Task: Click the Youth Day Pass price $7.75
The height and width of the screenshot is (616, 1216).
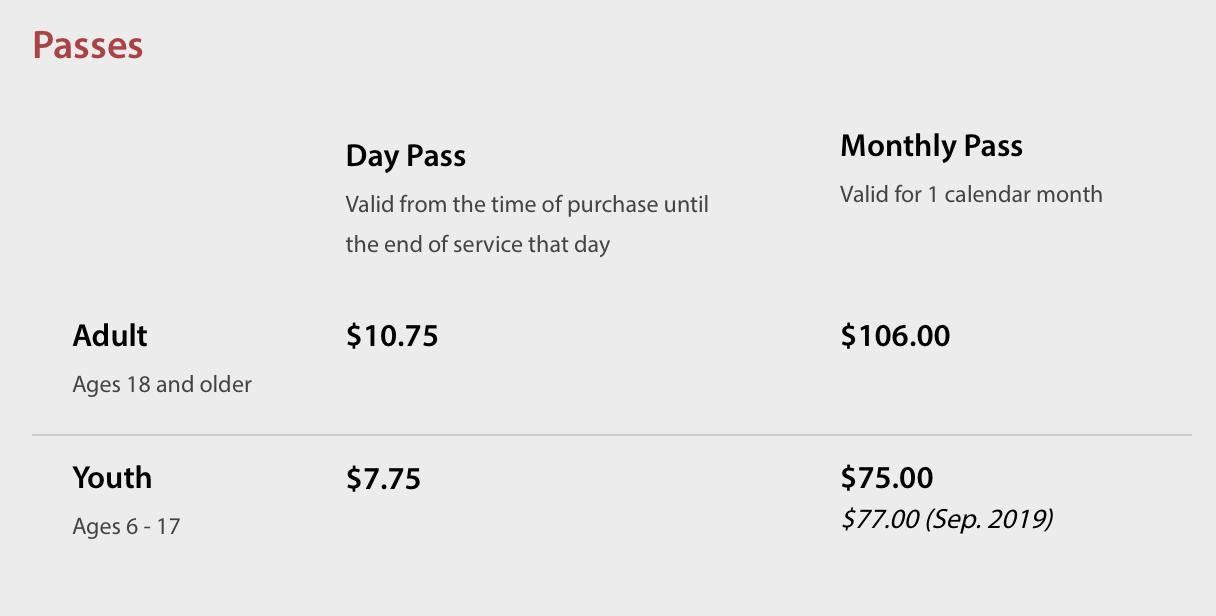Action: point(383,479)
